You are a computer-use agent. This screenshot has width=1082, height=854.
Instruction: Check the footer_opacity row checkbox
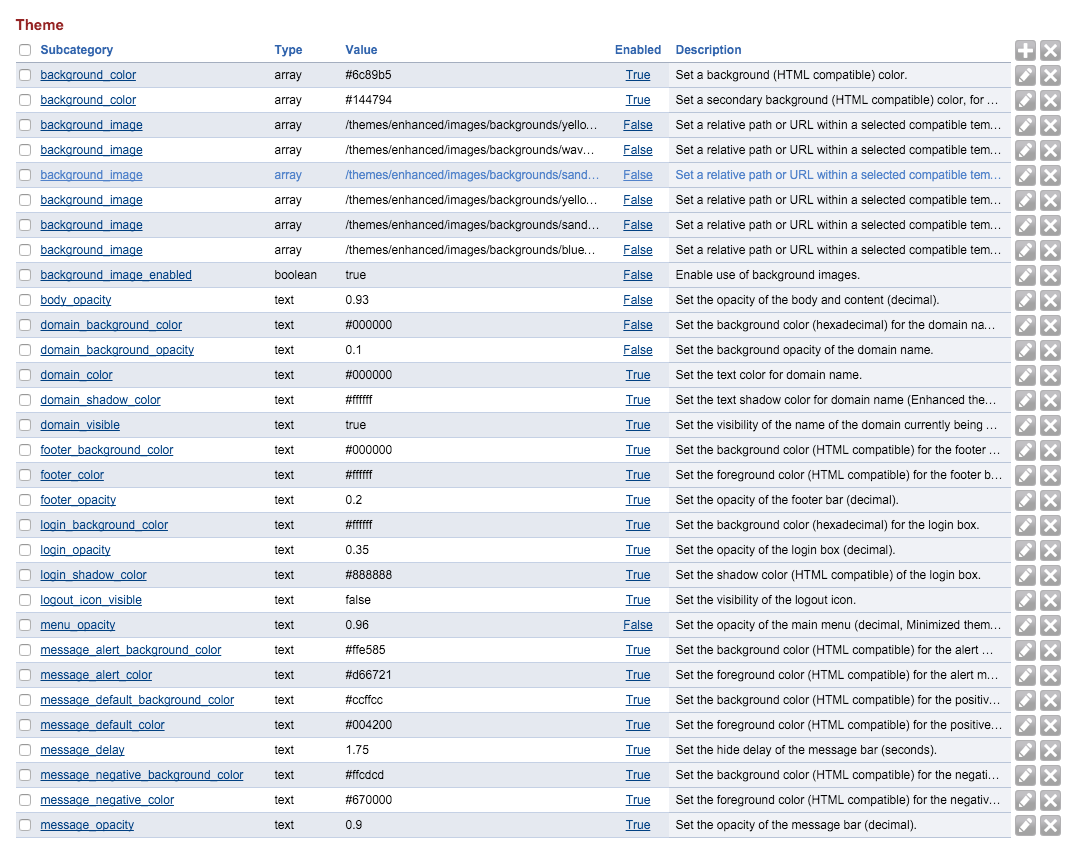[x=25, y=499]
